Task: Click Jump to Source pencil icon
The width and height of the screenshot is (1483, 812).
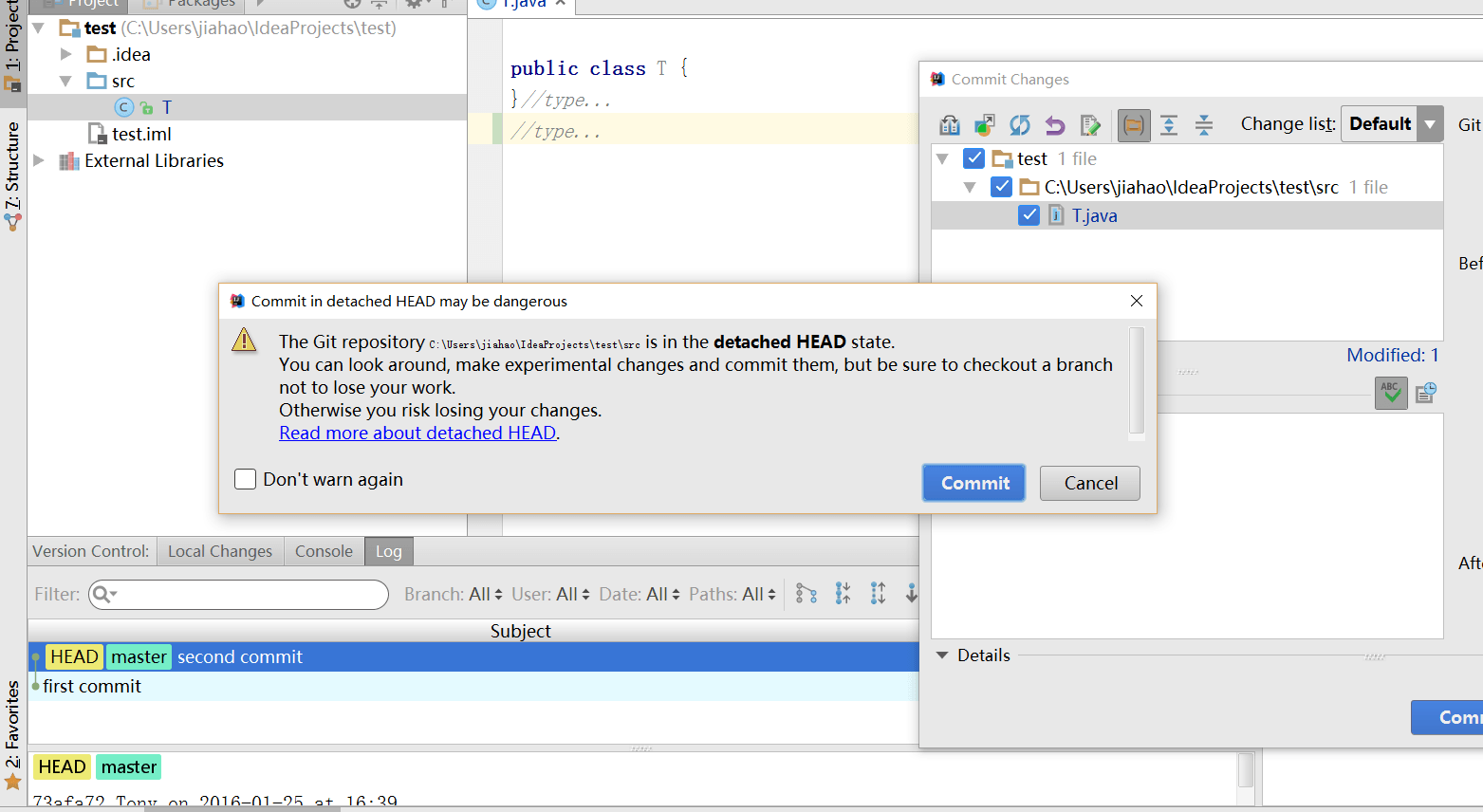Action: pos(1090,125)
